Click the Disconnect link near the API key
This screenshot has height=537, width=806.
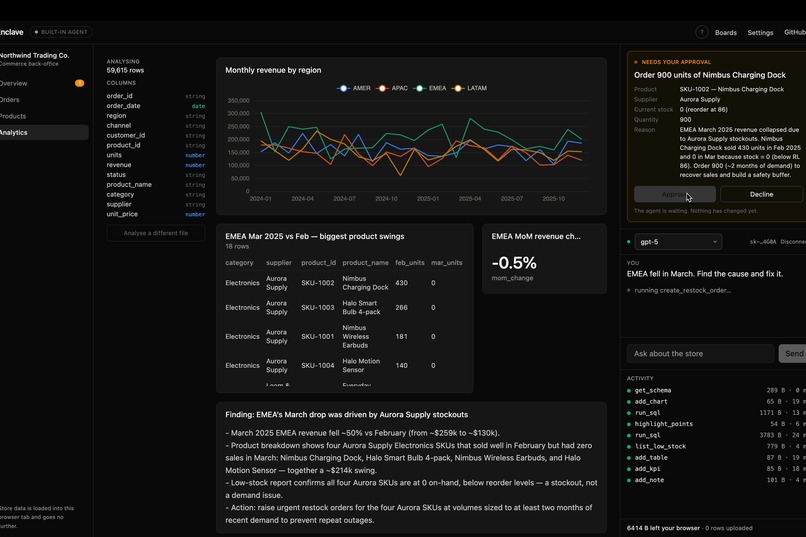(x=793, y=242)
